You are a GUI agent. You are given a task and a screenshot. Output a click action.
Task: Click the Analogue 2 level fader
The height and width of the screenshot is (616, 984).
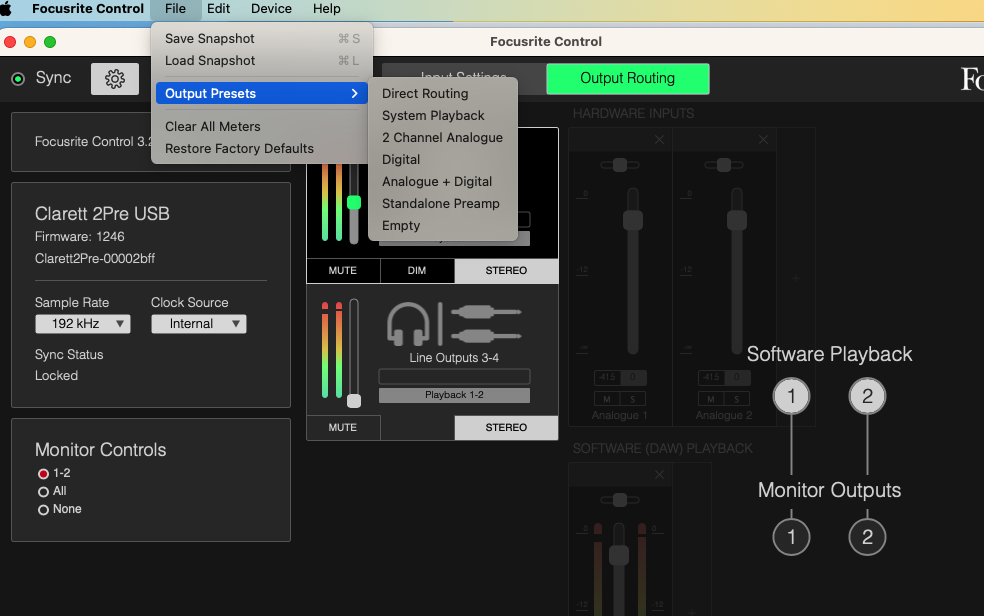(x=737, y=220)
